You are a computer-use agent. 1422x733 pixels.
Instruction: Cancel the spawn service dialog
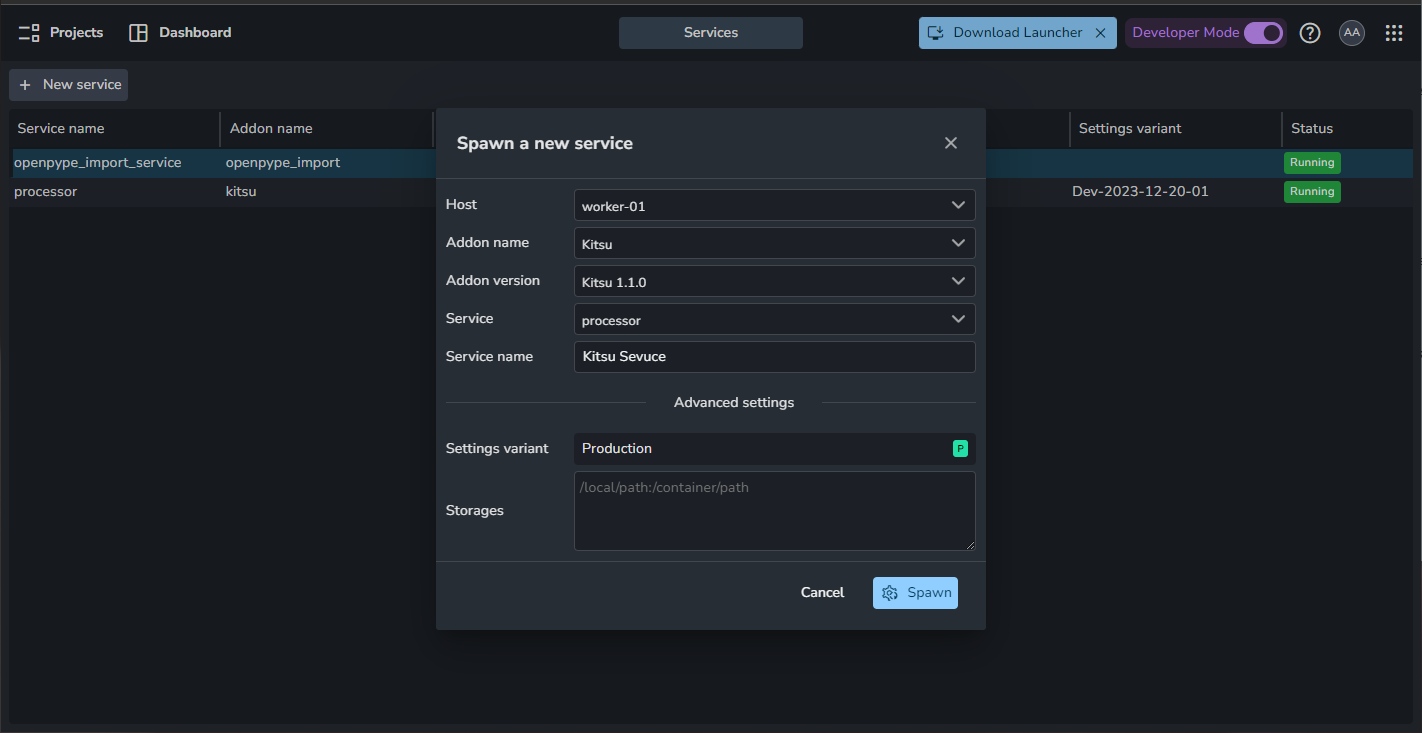[822, 593]
